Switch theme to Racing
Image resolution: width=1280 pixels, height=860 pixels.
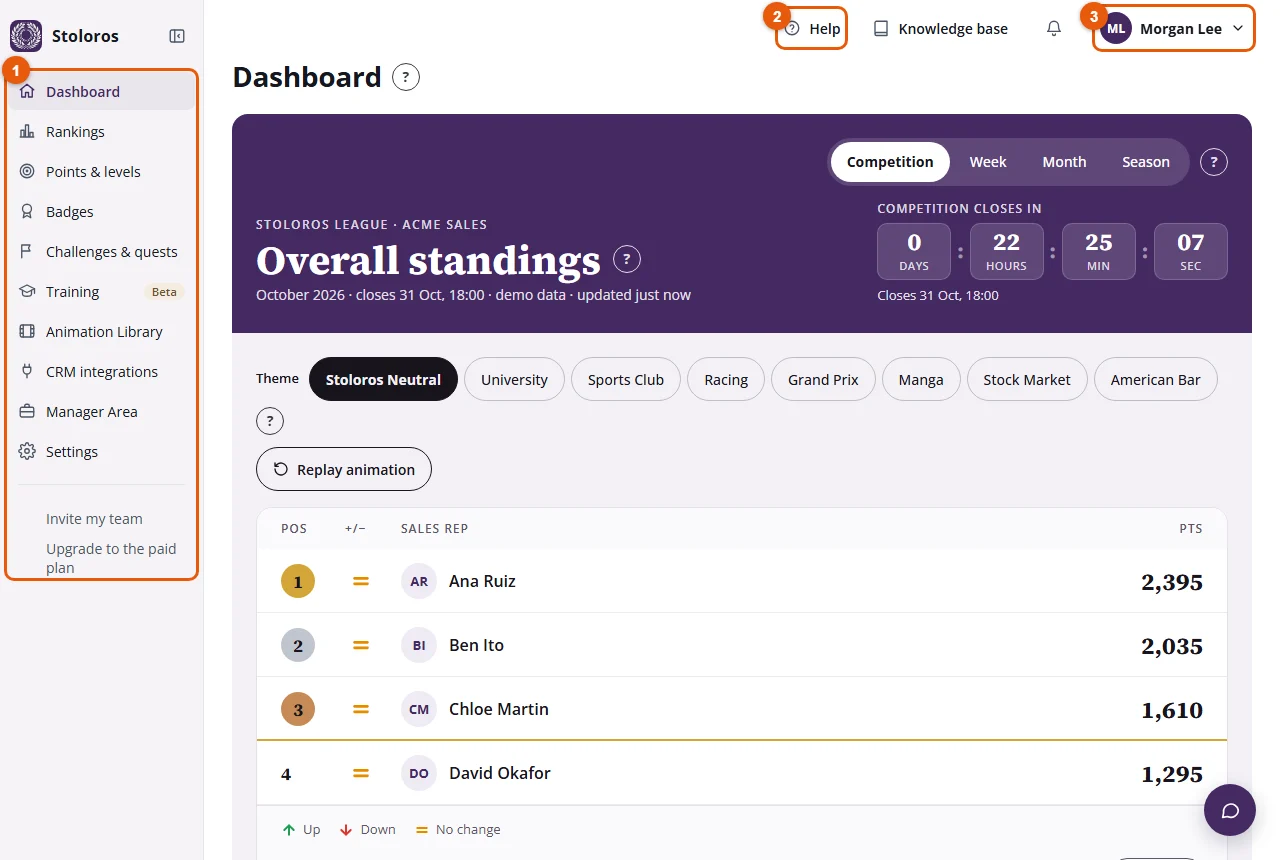726,379
